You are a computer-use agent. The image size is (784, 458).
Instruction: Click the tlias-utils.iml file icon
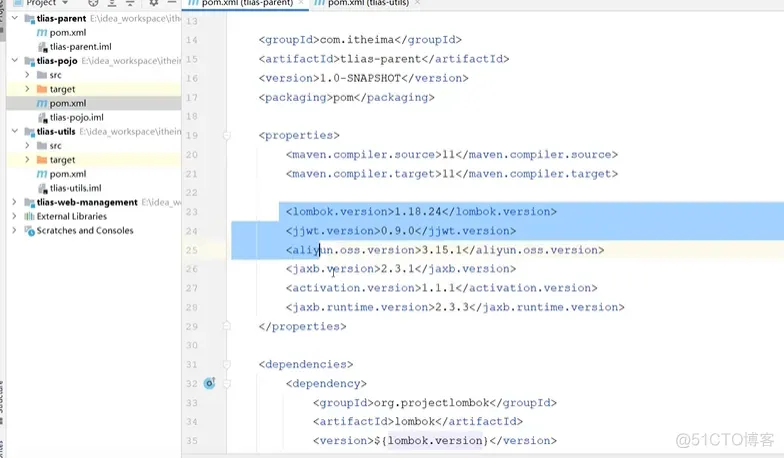42,188
